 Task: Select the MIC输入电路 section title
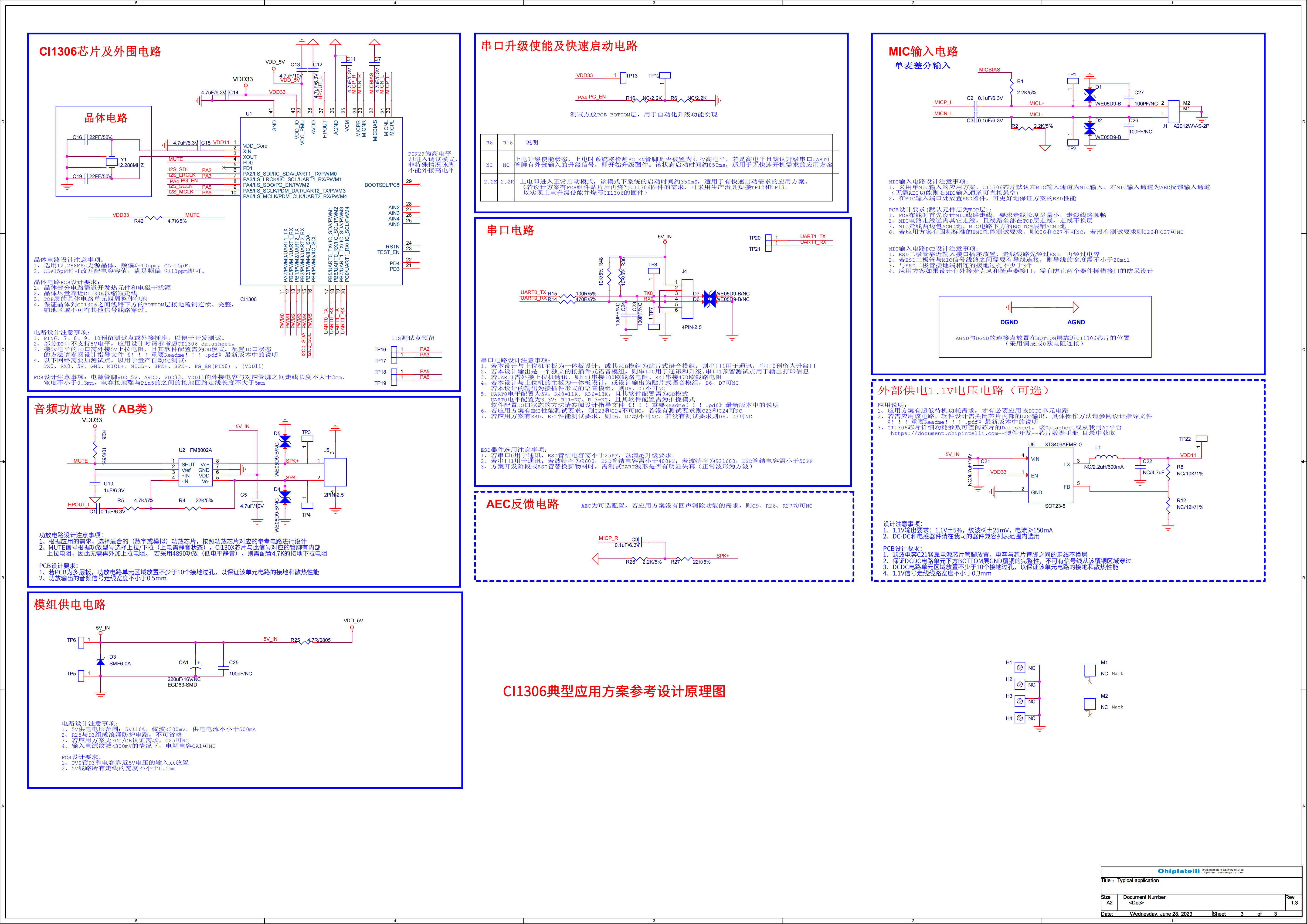click(923, 51)
